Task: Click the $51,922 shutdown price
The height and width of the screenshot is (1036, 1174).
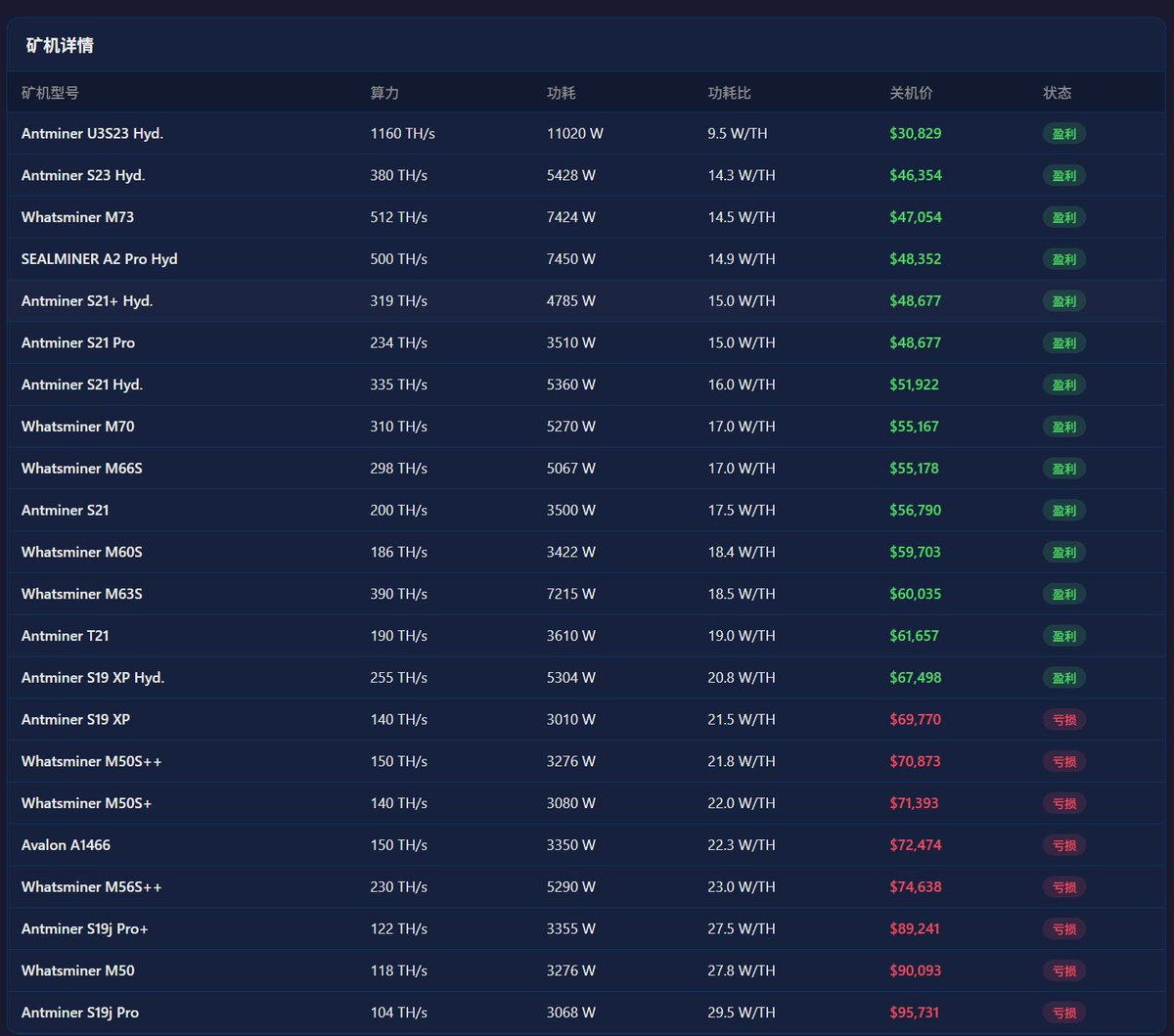Action: (915, 384)
